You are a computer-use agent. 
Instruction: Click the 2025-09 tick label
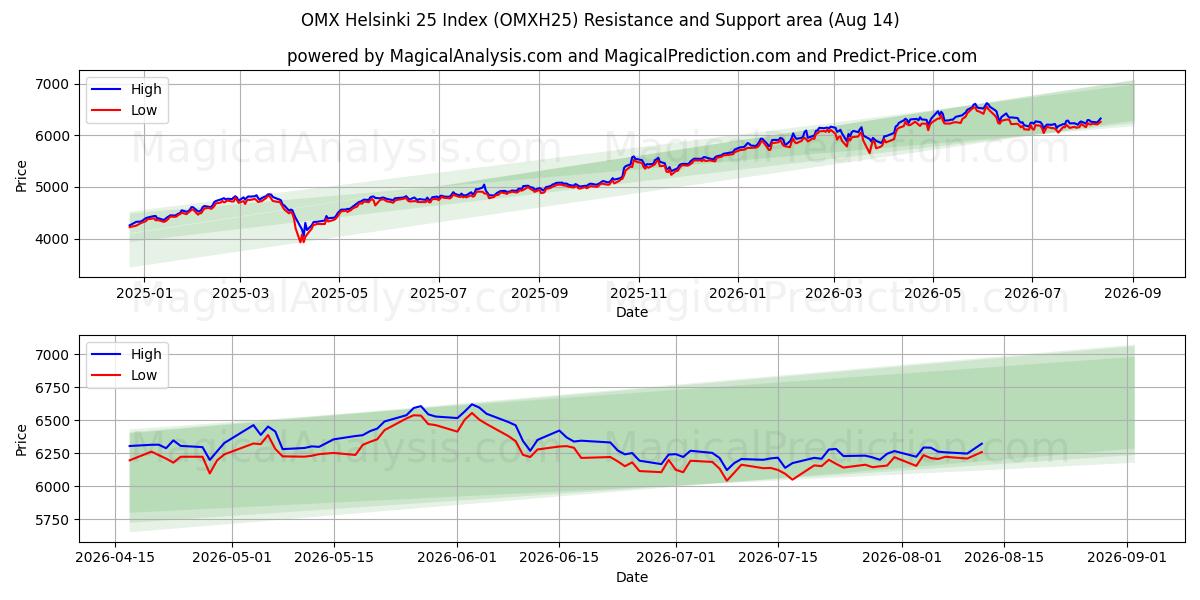(540, 293)
